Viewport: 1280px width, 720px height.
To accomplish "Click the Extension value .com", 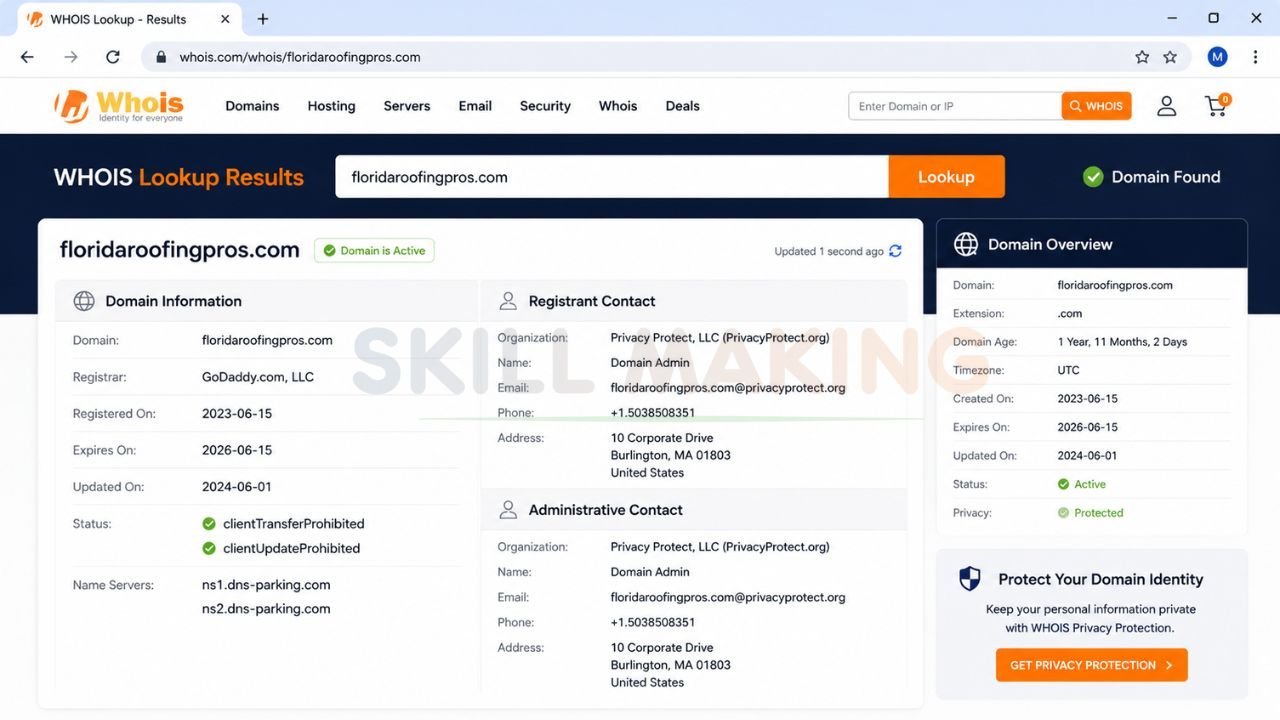I will [1070, 313].
